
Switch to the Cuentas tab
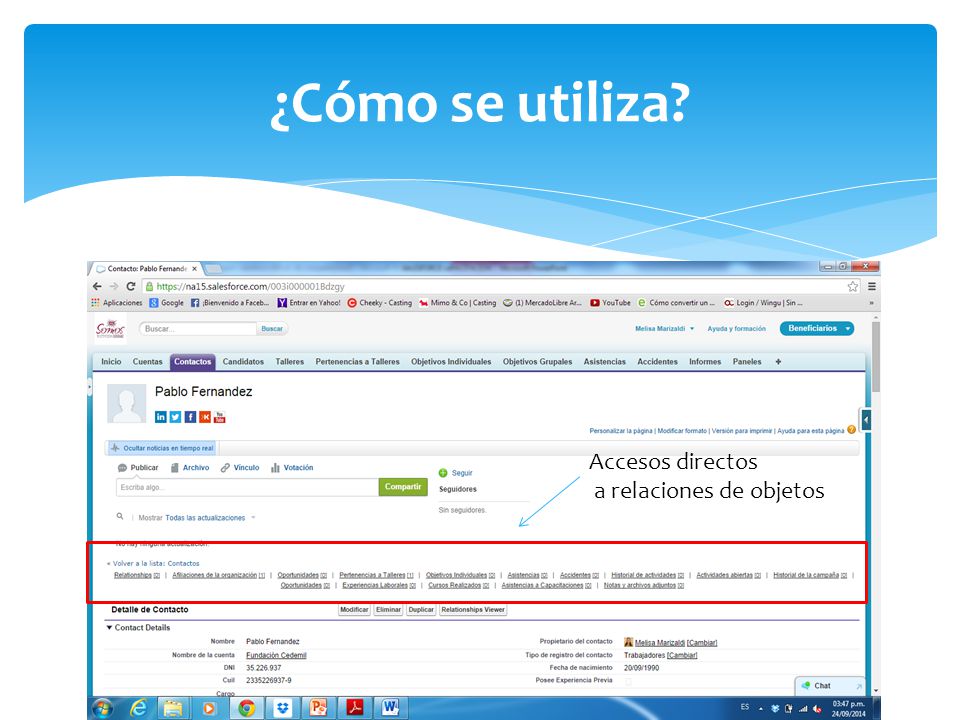click(148, 362)
